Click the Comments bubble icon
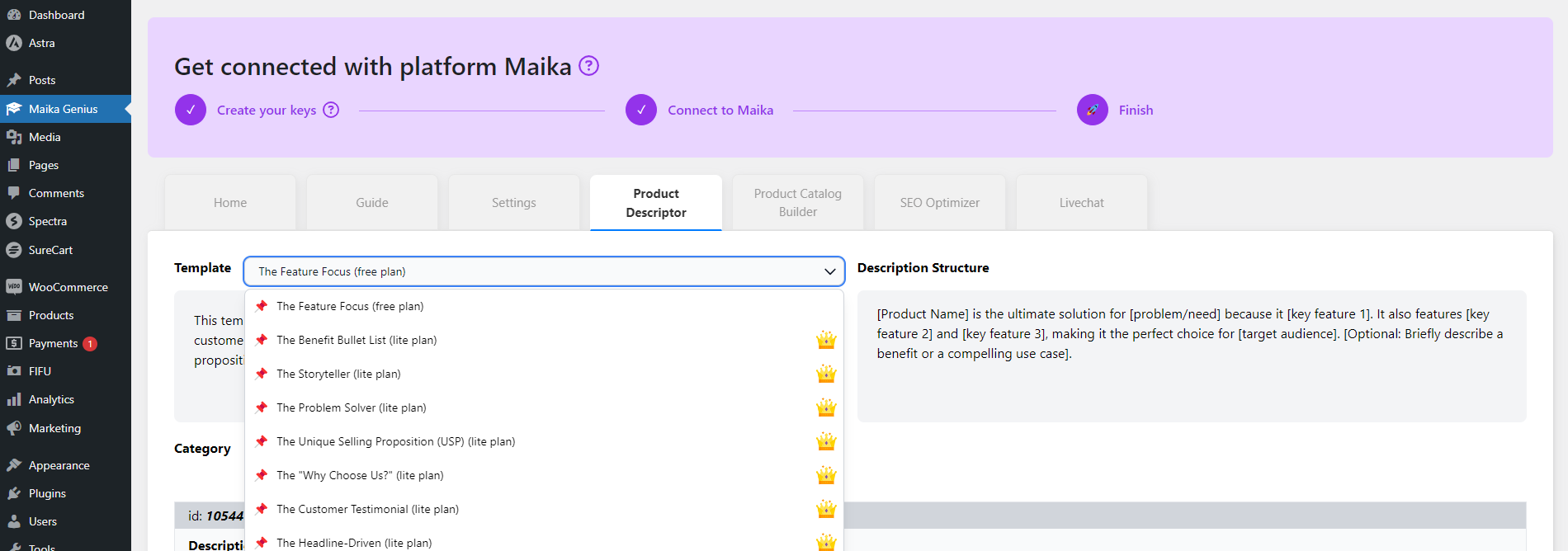The image size is (1568, 551). tap(14, 193)
